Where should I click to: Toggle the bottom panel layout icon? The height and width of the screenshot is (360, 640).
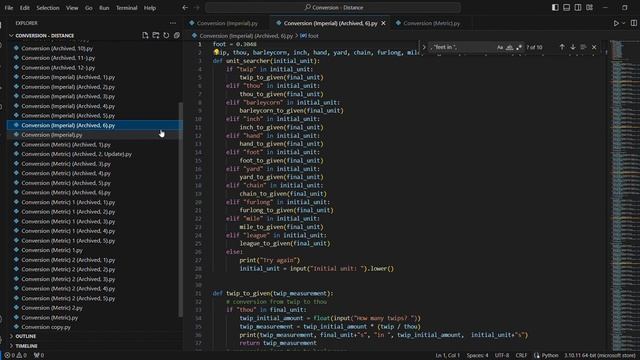coord(567,7)
